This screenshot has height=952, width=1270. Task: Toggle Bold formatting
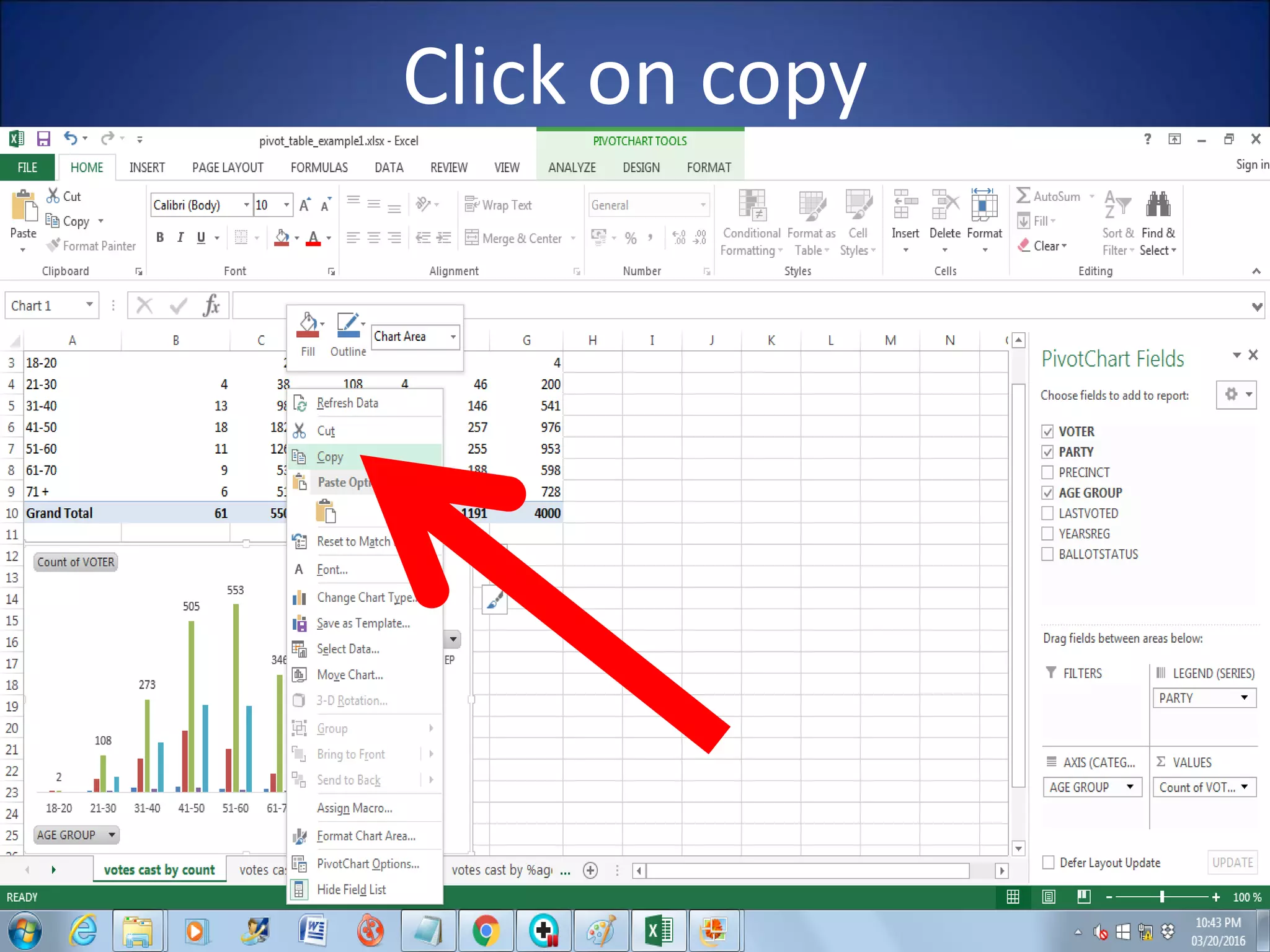pyautogui.click(x=160, y=237)
